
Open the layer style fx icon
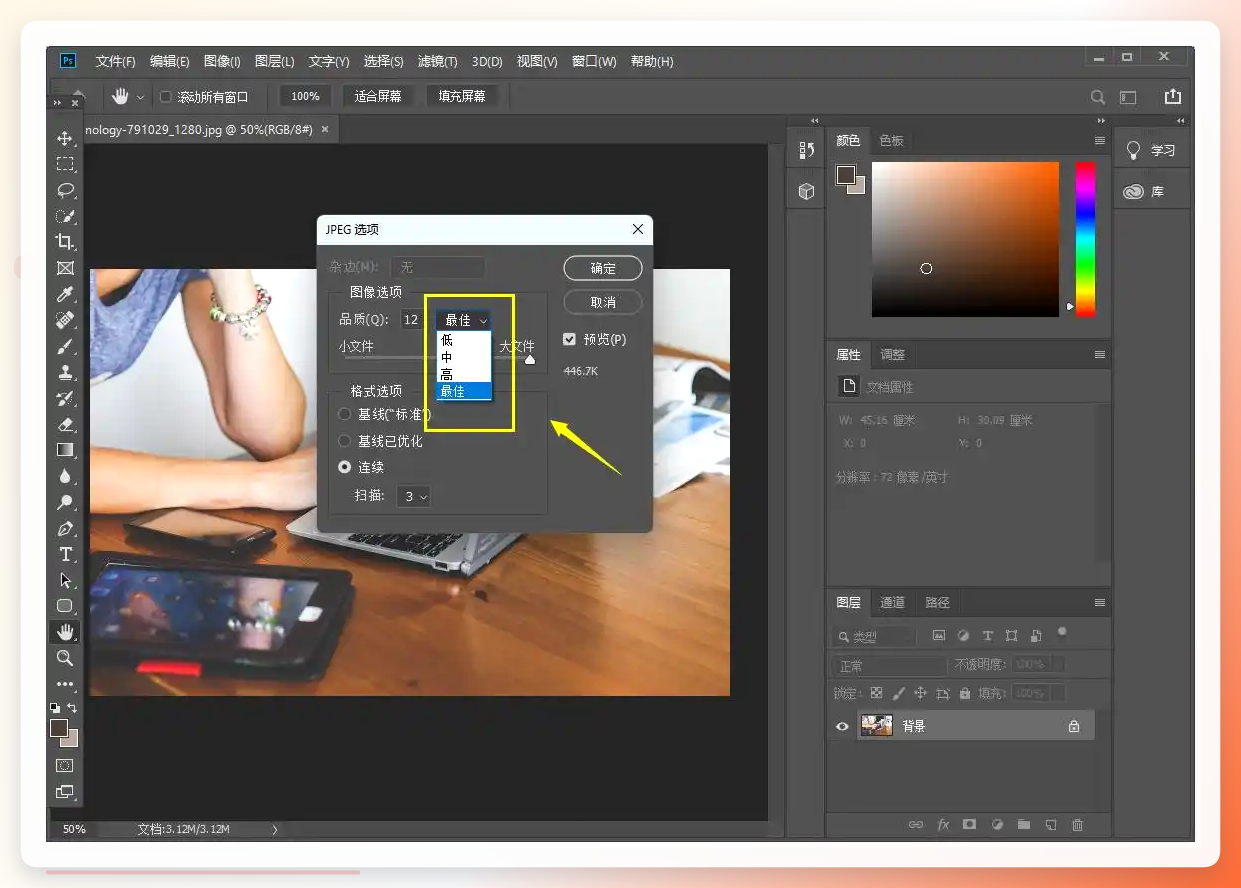coord(943,825)
